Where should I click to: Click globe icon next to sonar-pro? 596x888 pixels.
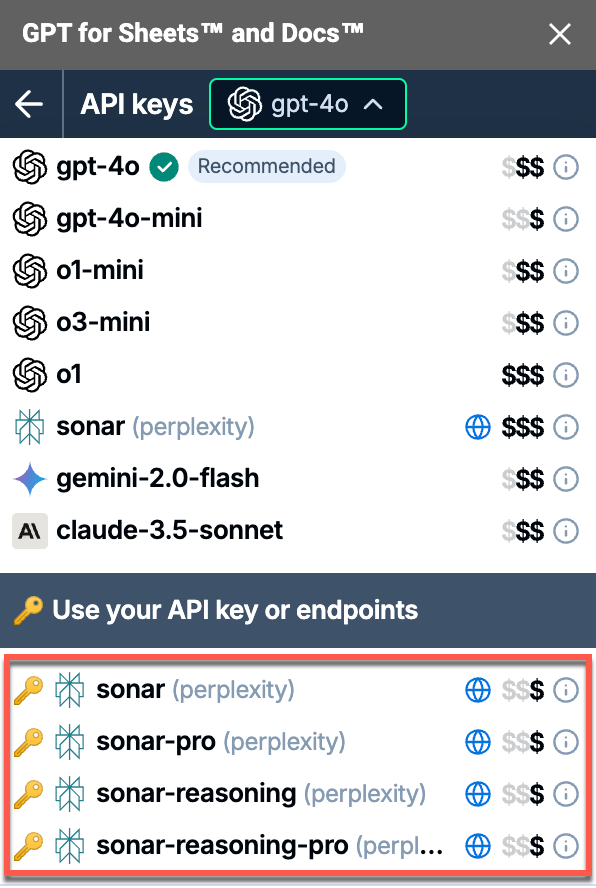pos(478,742)
